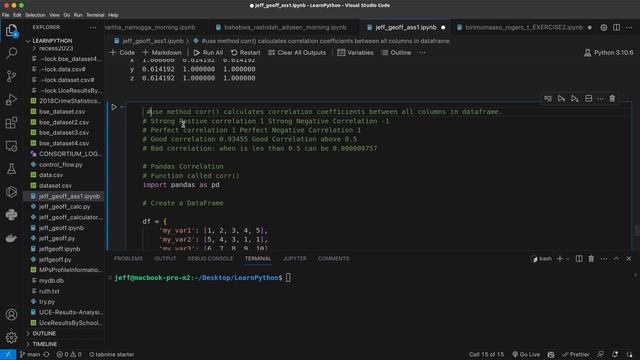Restart the notebook kernel
Image resolution: width=640 pixels, height=360 pixels.
(245, 53)
